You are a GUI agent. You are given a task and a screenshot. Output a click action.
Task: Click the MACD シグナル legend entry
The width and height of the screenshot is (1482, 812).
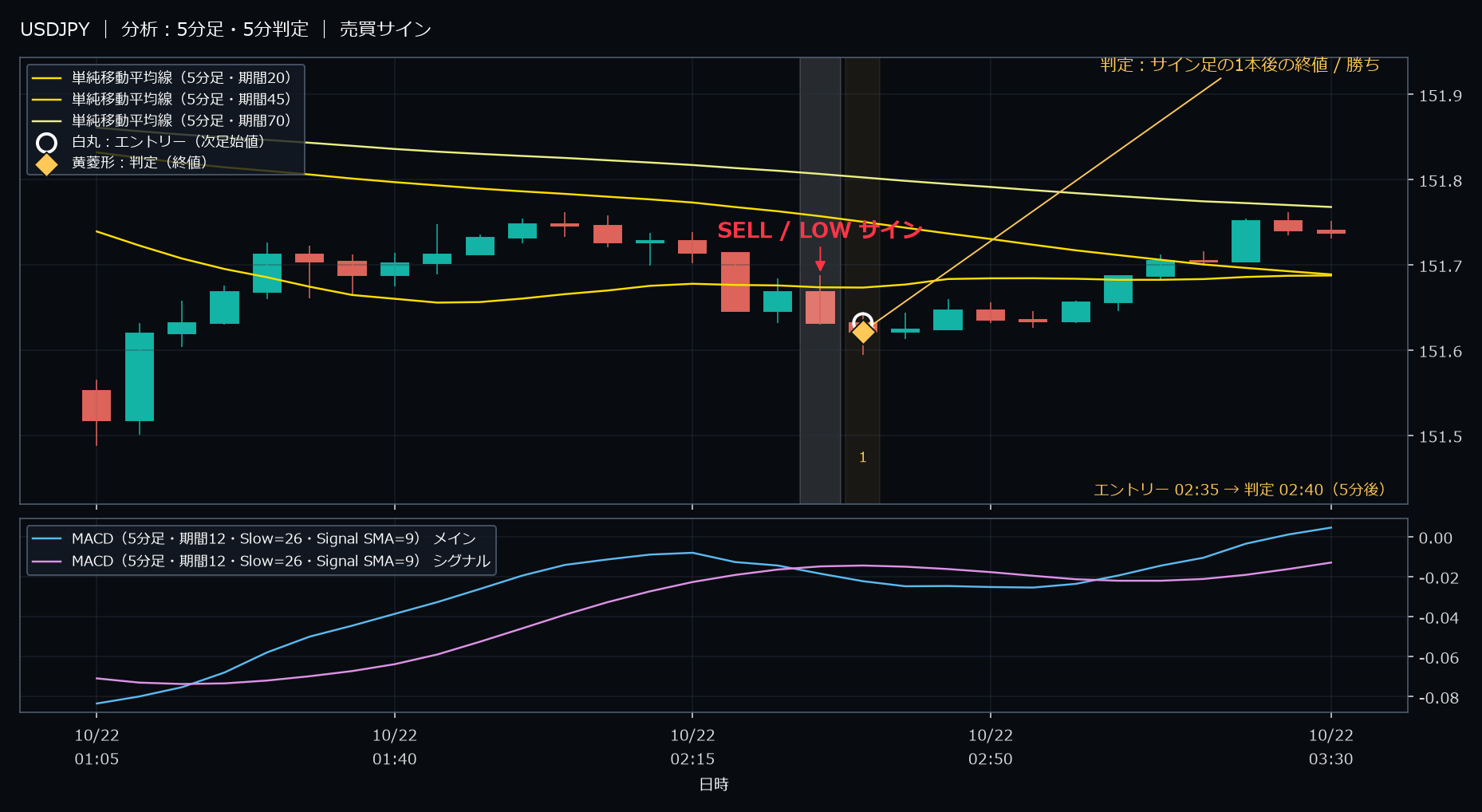[x=261, y=561]
